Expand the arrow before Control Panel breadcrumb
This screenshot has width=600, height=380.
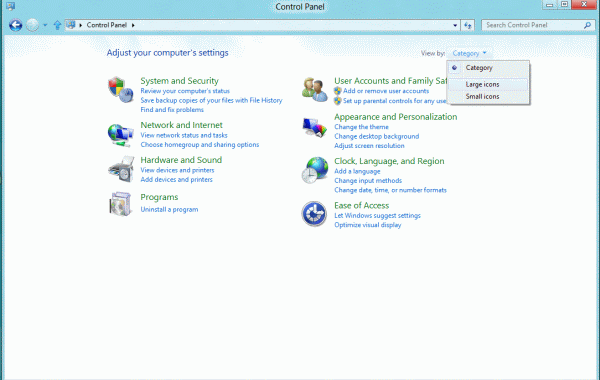click(81, 25)
